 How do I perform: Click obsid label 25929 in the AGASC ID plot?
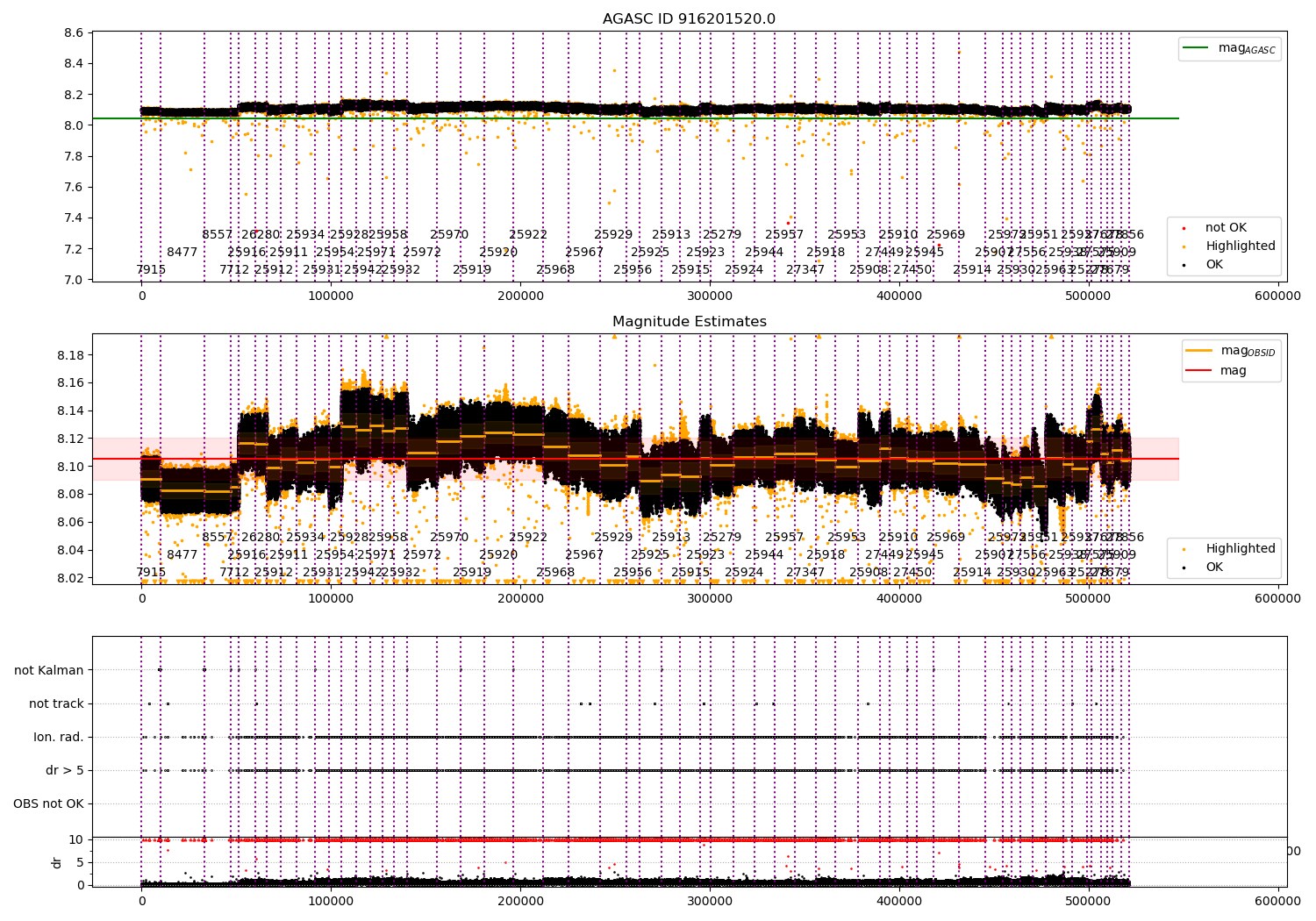pos(613,235)
